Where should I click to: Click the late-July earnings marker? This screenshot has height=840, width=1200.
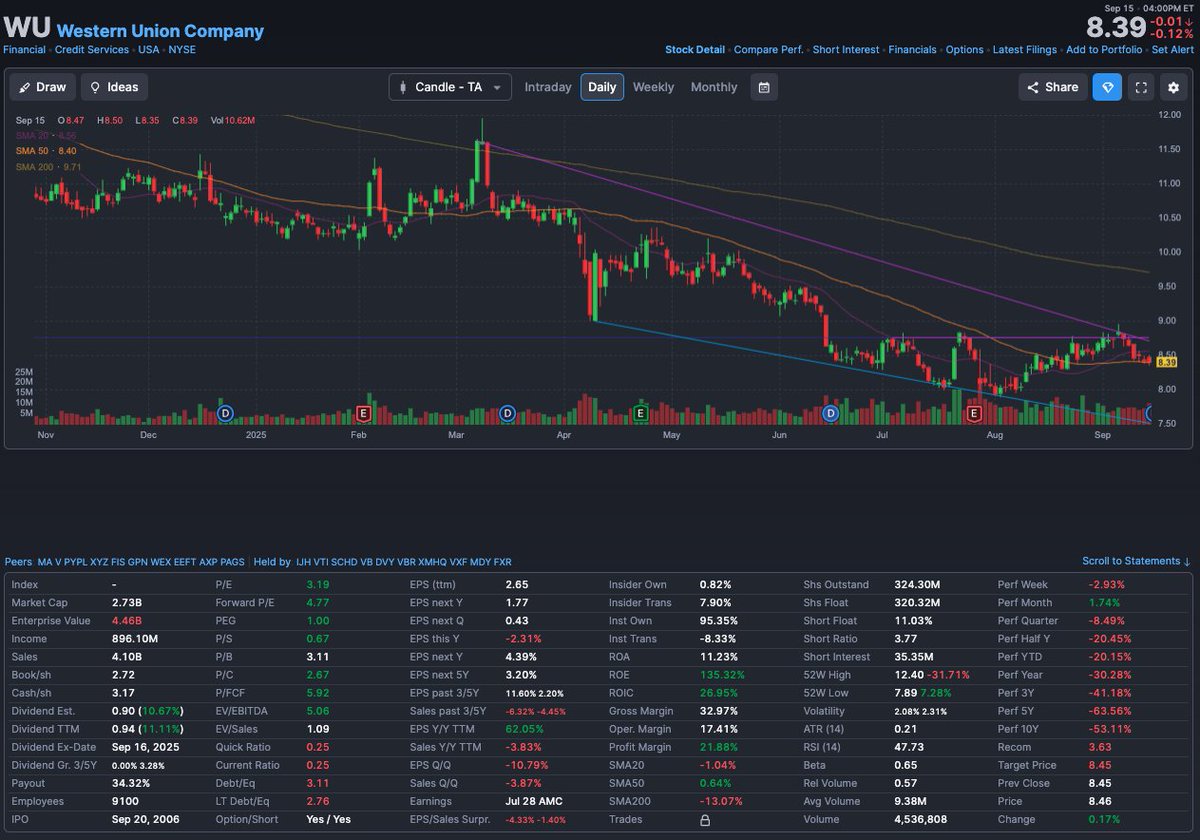click(972, 413)
